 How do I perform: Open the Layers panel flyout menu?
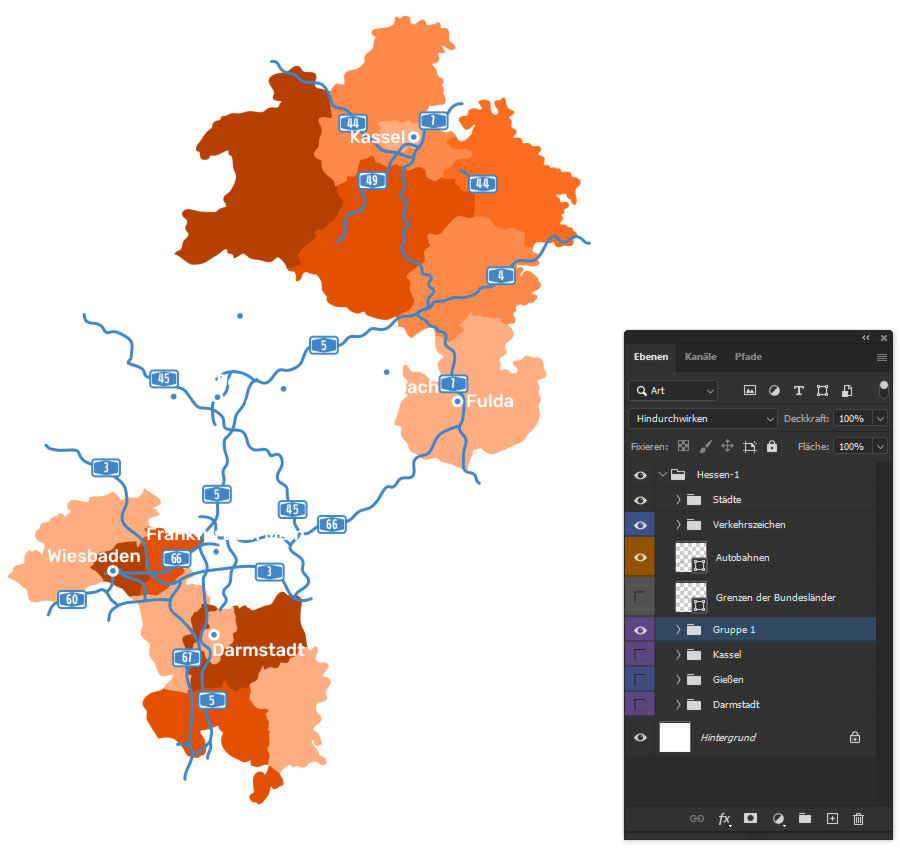pyautogui.click(x=882, y=358)
